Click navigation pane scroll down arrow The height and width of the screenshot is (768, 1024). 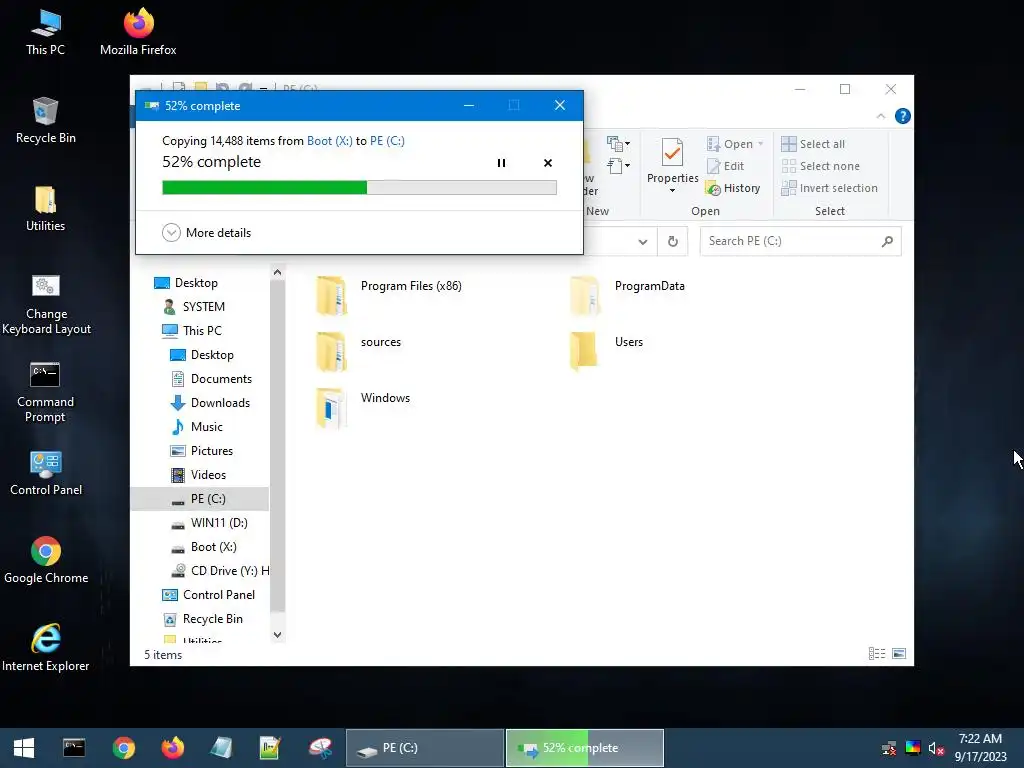(278, 635)
